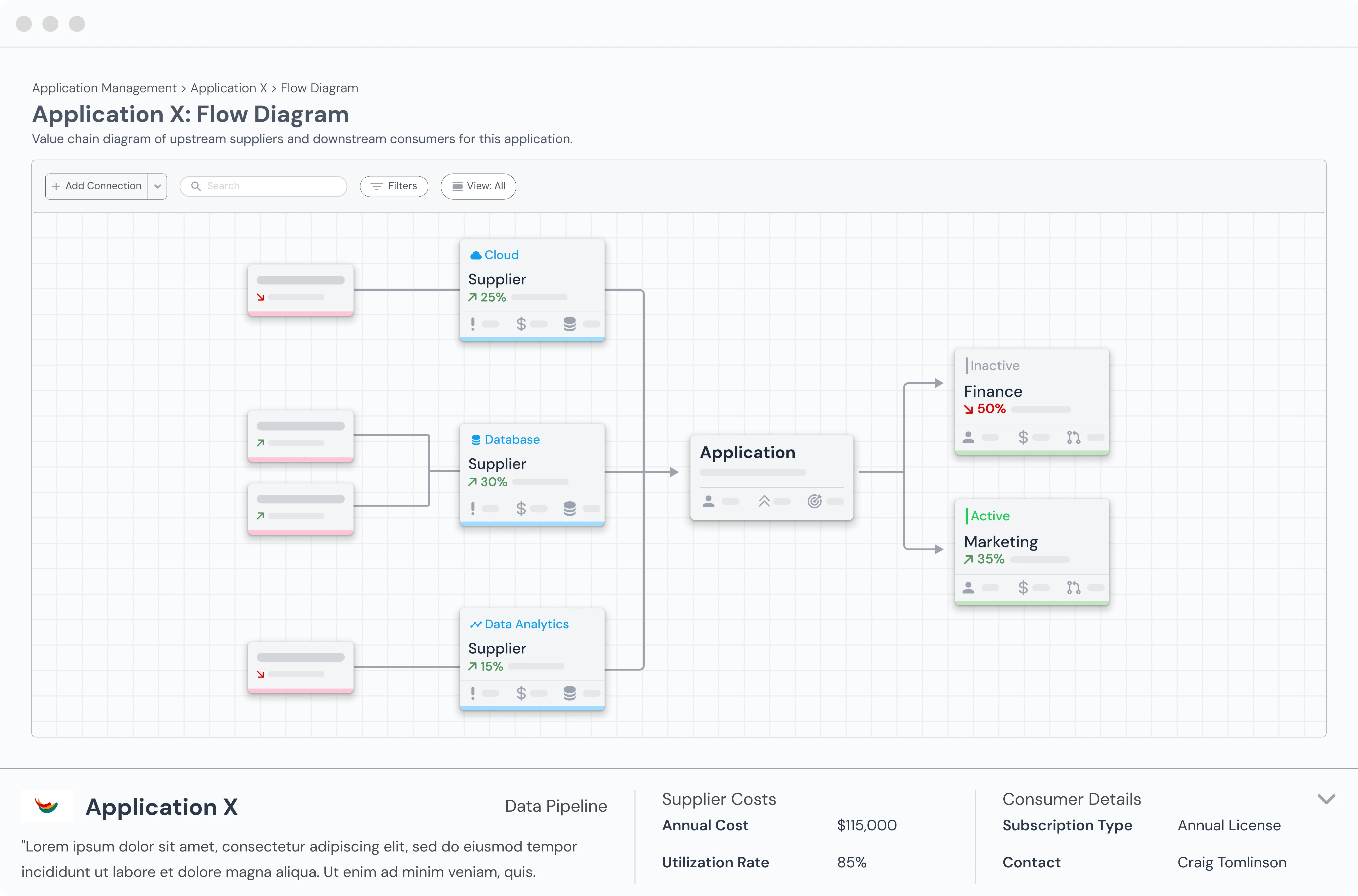
Task: Click the Application X logo thumbnail
Action: 47,806
